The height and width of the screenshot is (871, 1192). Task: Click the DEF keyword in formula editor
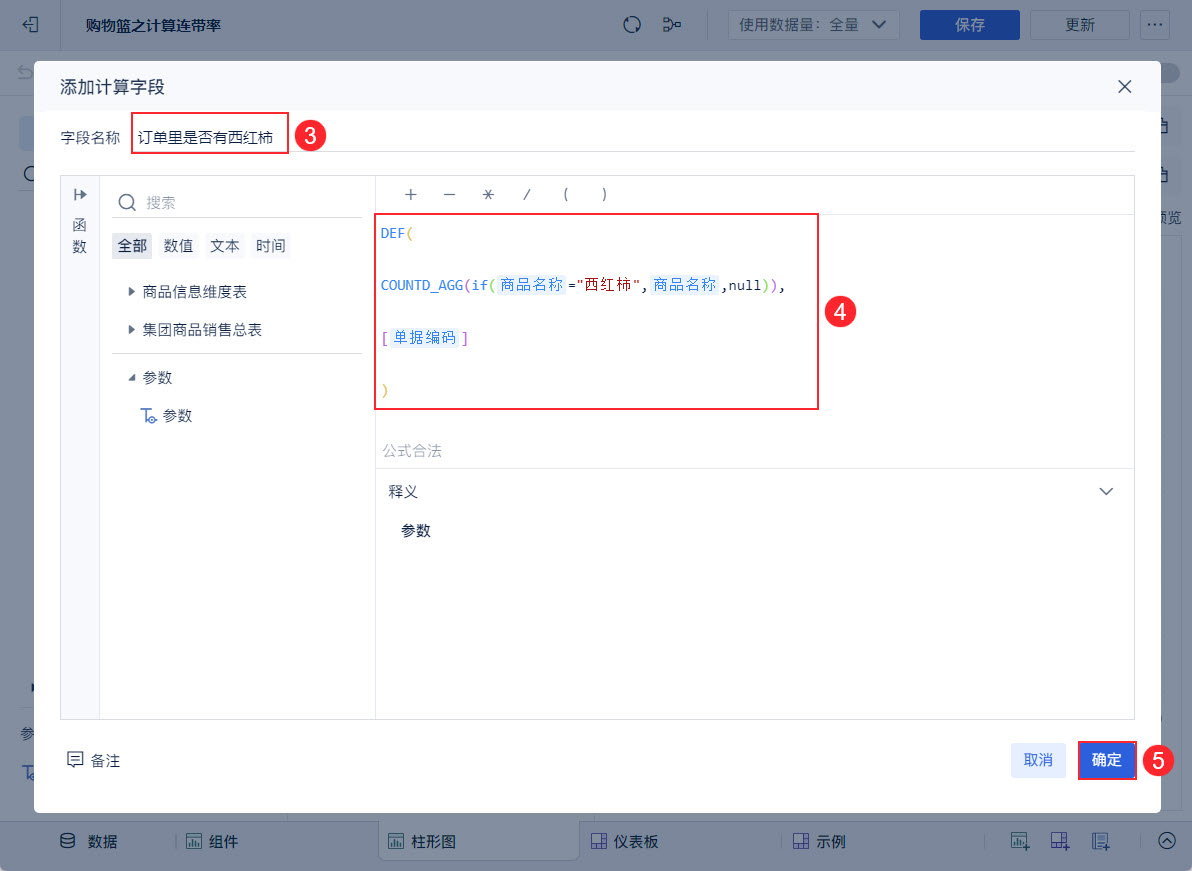[393, 233]
